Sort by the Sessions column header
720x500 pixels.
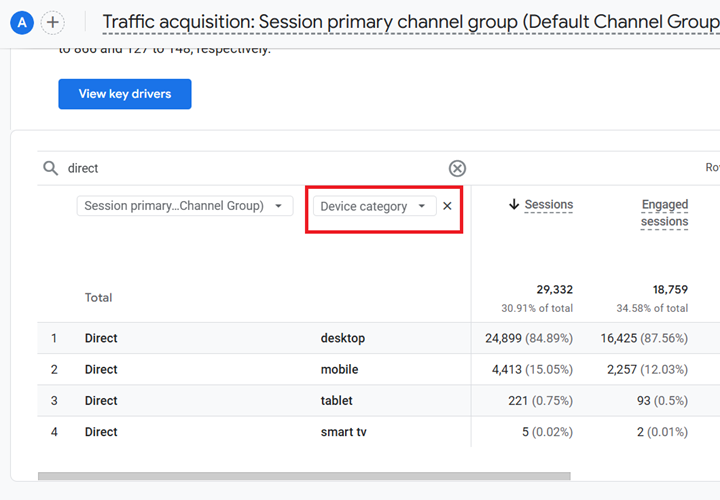[x=548, y=204]
